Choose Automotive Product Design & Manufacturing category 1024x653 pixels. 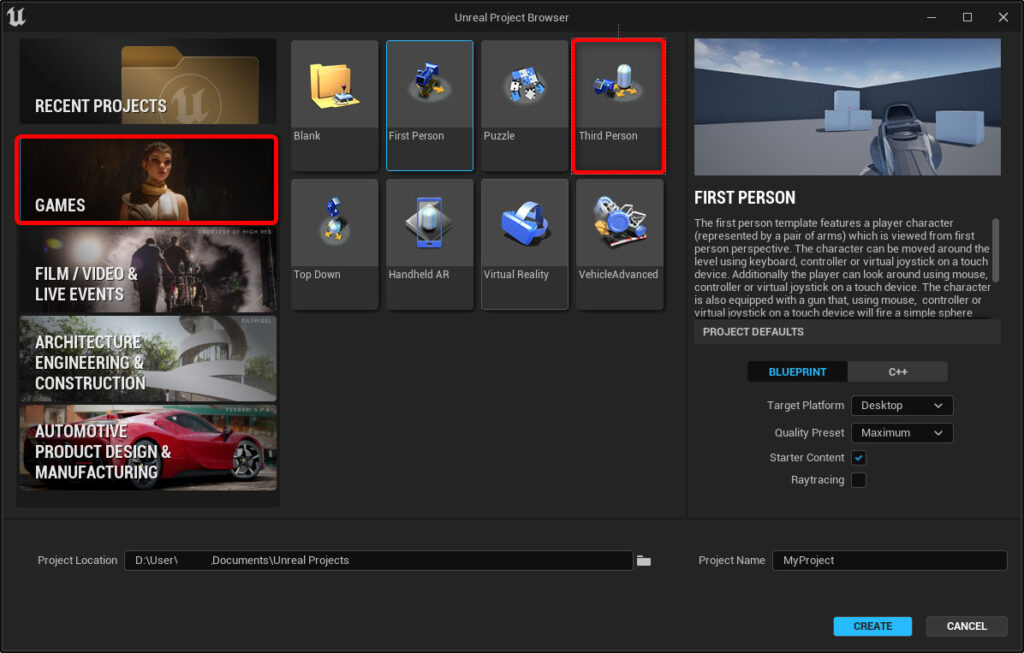pos(148,447)
